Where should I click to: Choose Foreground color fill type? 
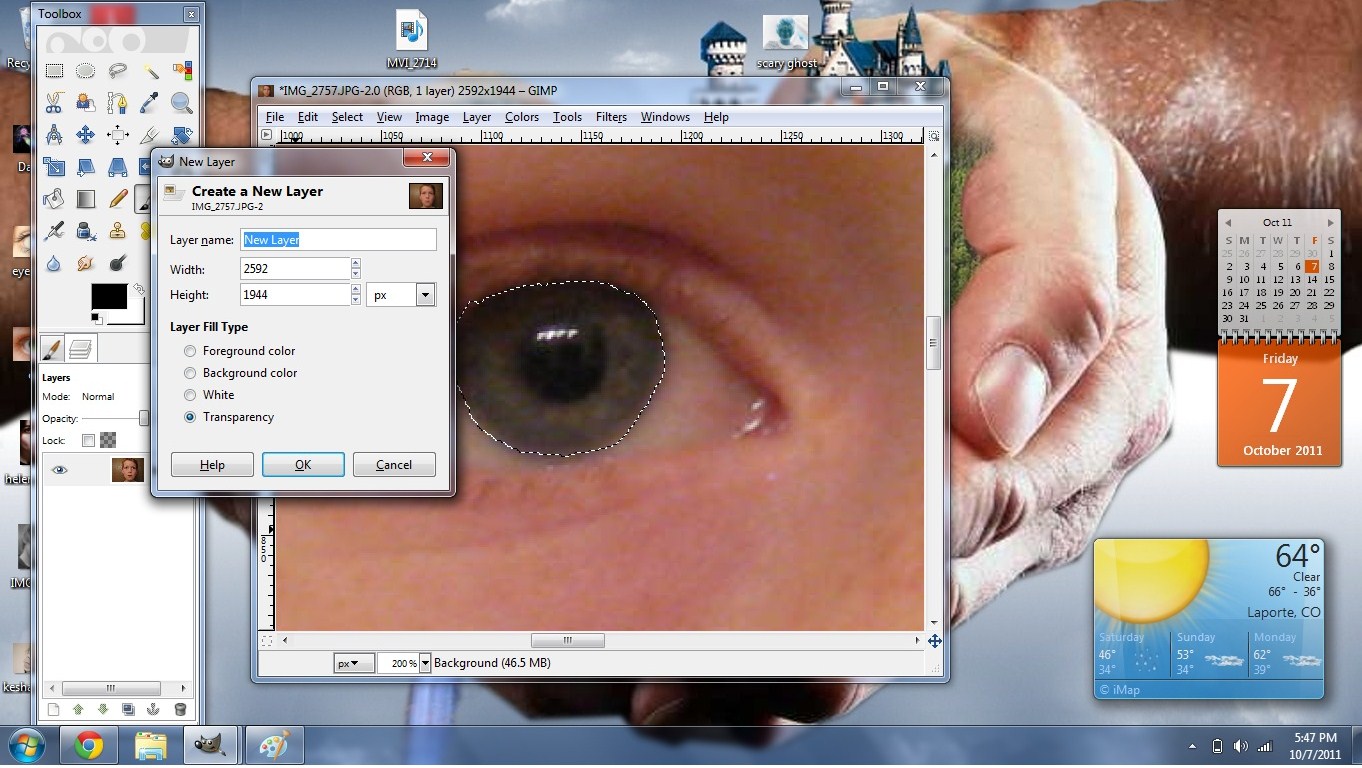coord(190,351)
